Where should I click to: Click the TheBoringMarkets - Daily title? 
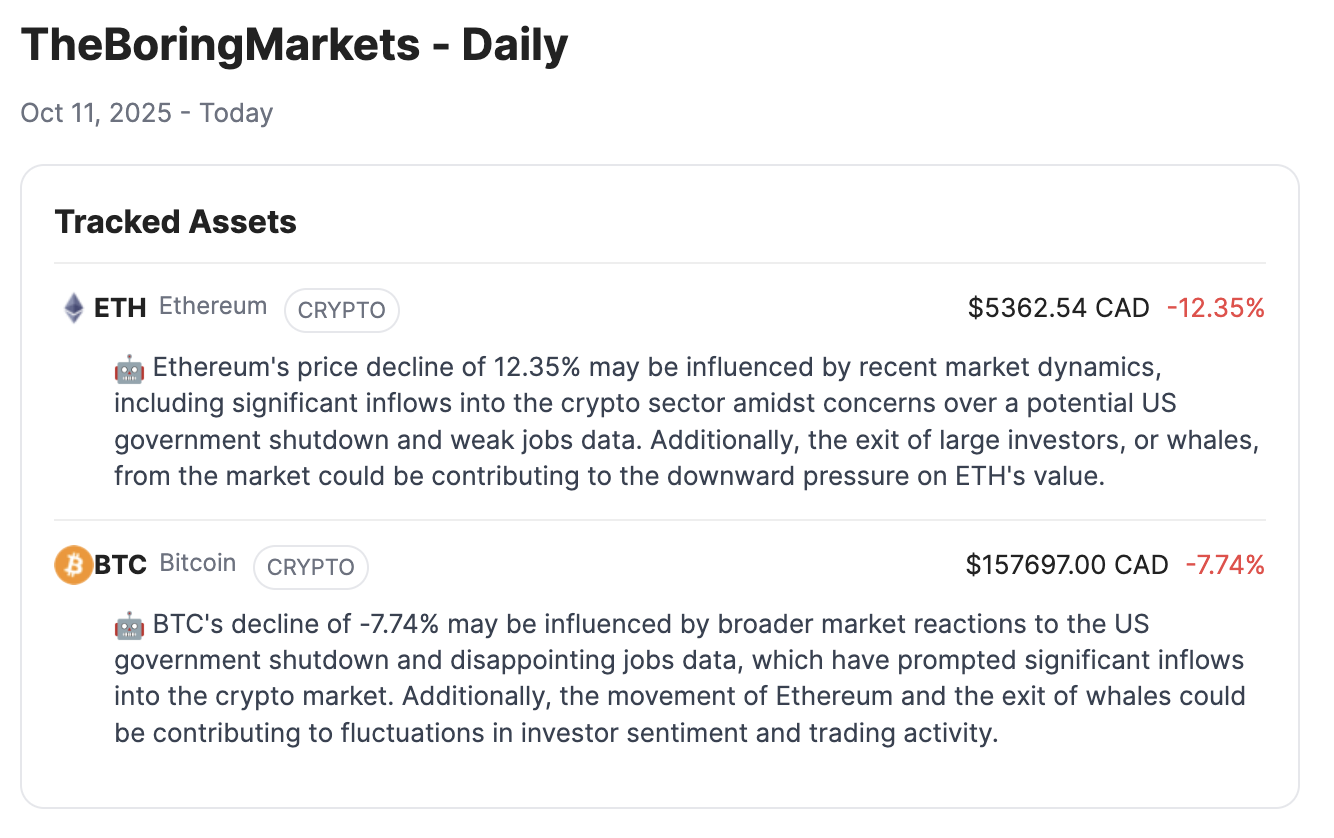[x=294, y=46]
